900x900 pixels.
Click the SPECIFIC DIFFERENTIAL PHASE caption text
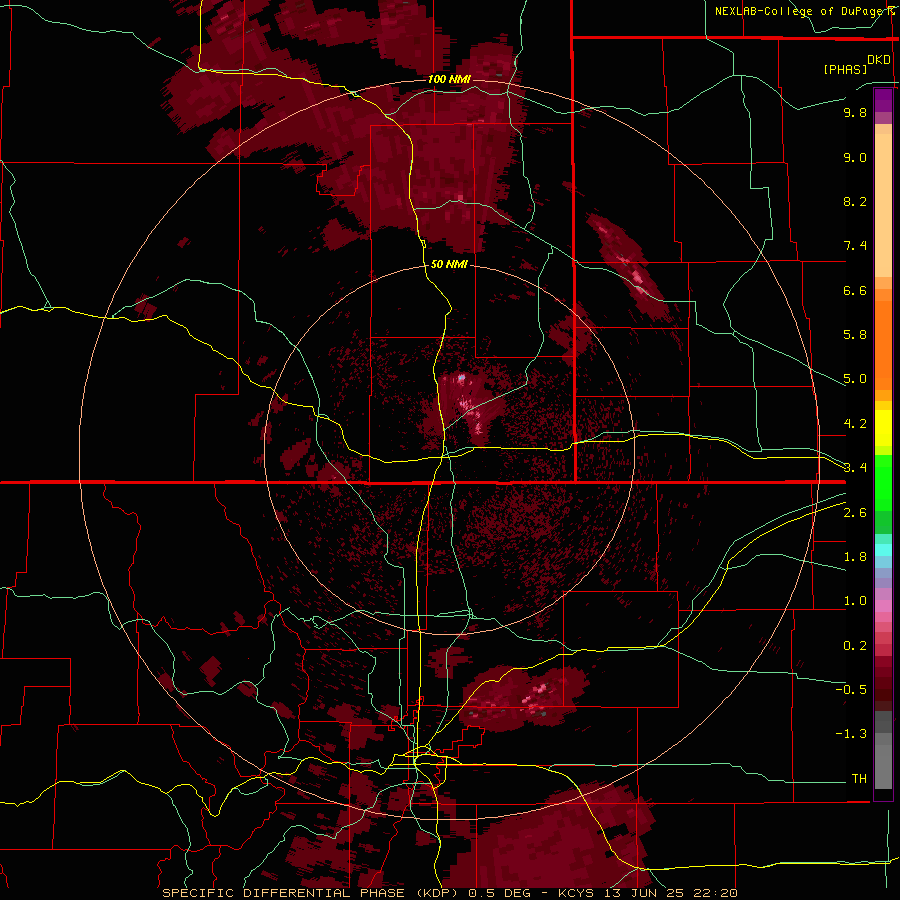click(x=286, y=893)
